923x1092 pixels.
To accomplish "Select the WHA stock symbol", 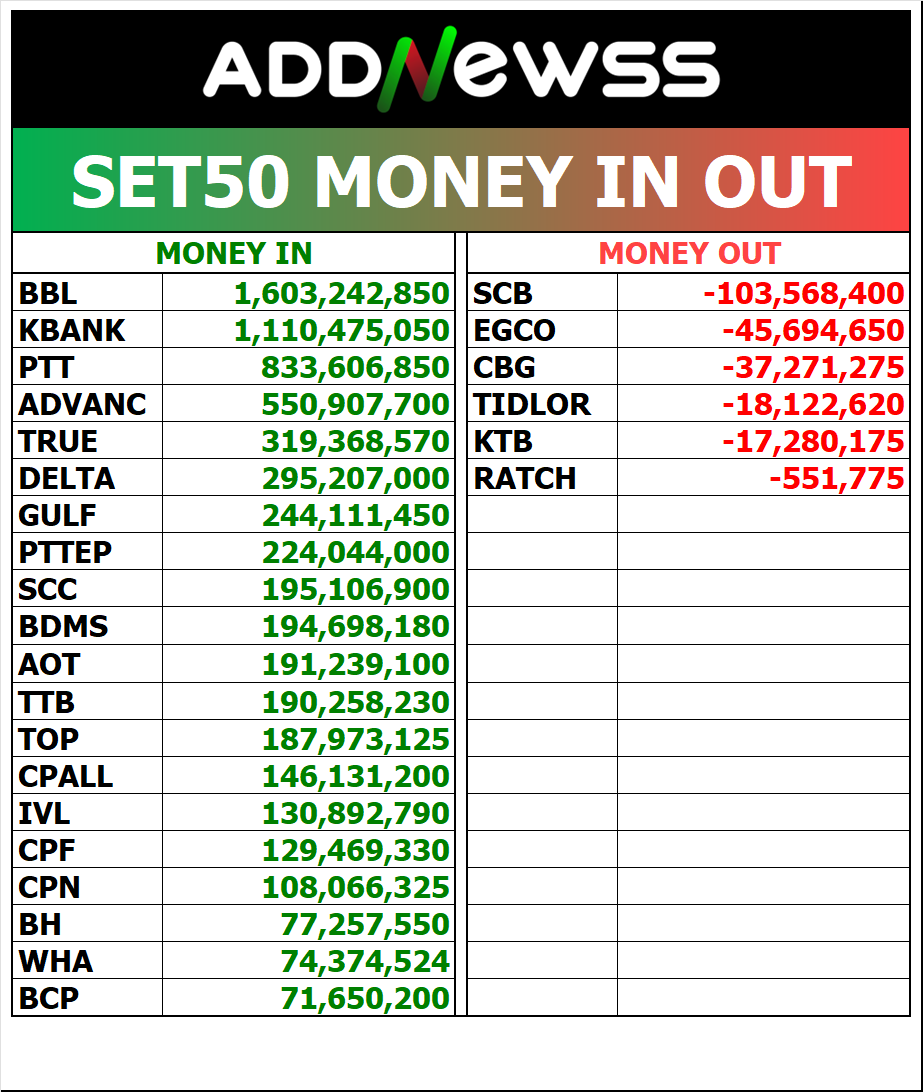I will [x=55, y=962].
